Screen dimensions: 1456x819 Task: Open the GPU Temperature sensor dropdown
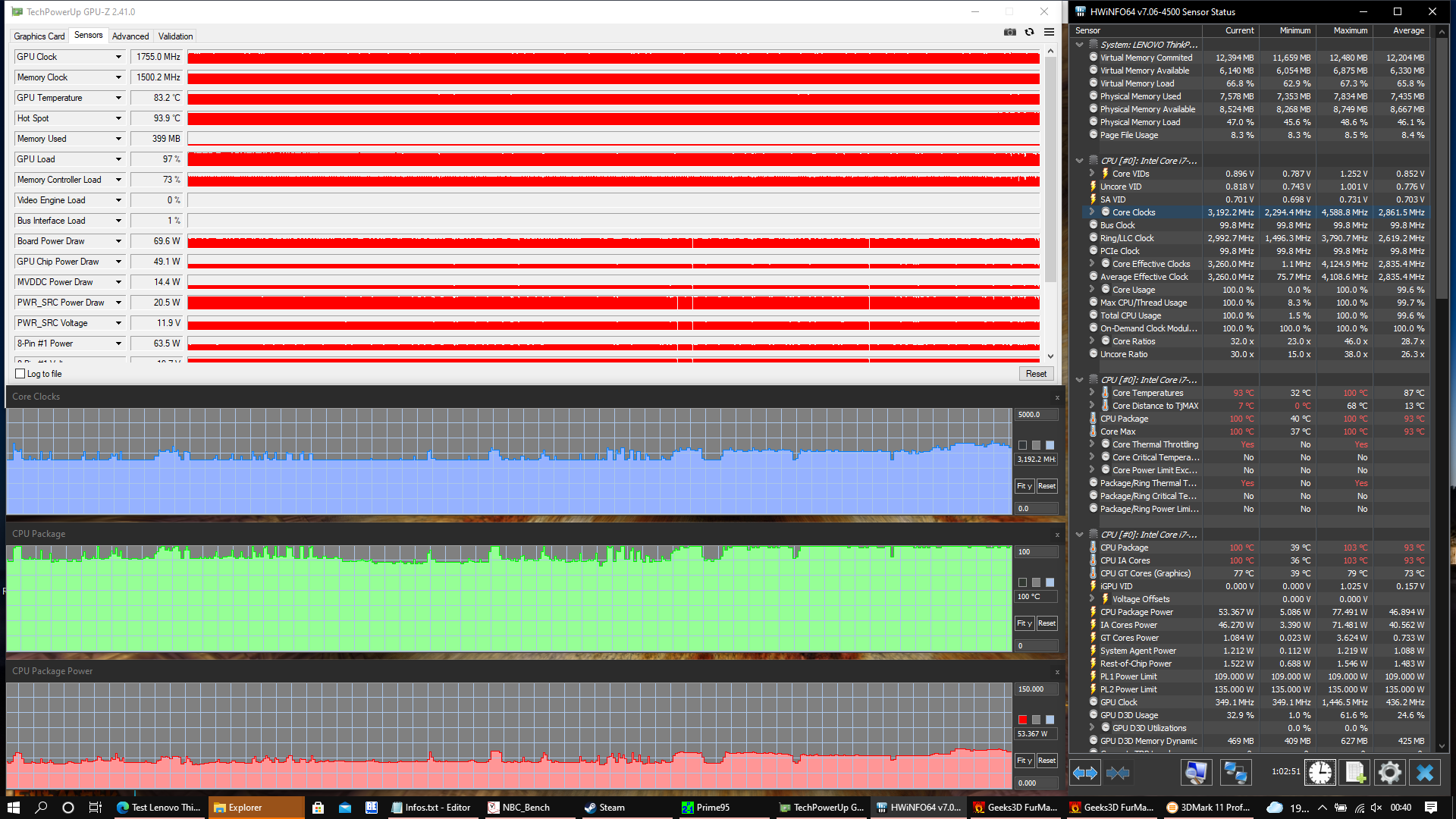[x=118, y=98]
